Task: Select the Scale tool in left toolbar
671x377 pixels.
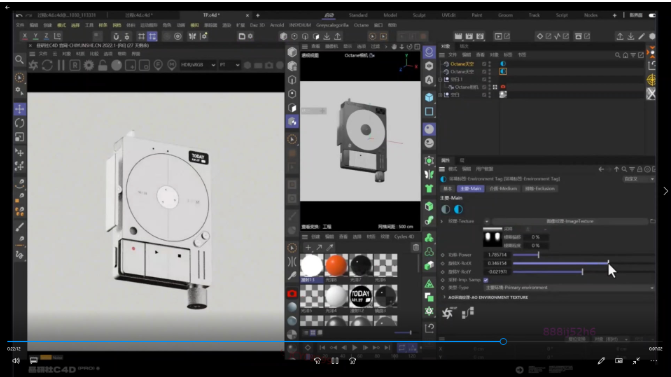Action: 20,137
